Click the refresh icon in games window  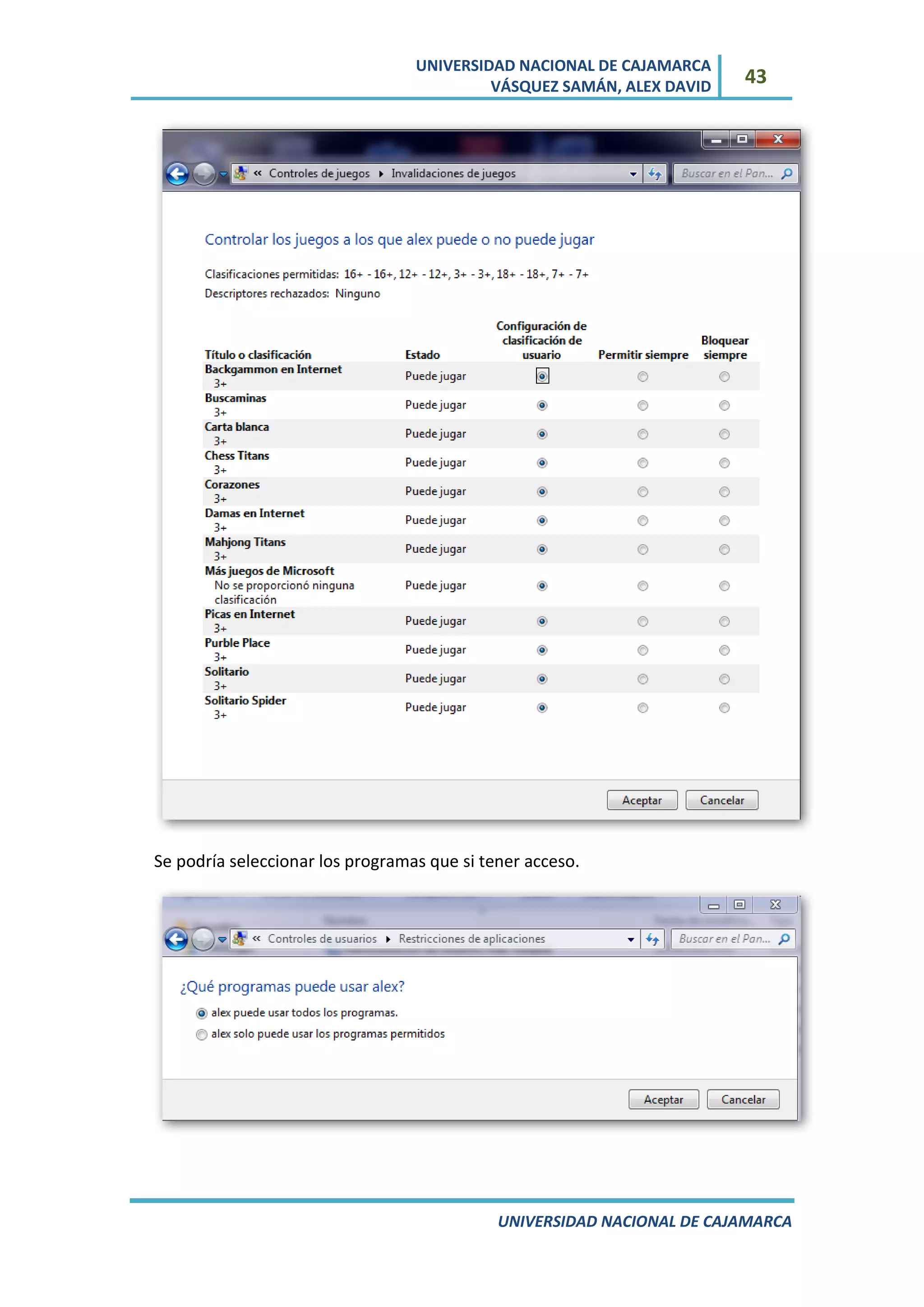click(x=655, y=174)
